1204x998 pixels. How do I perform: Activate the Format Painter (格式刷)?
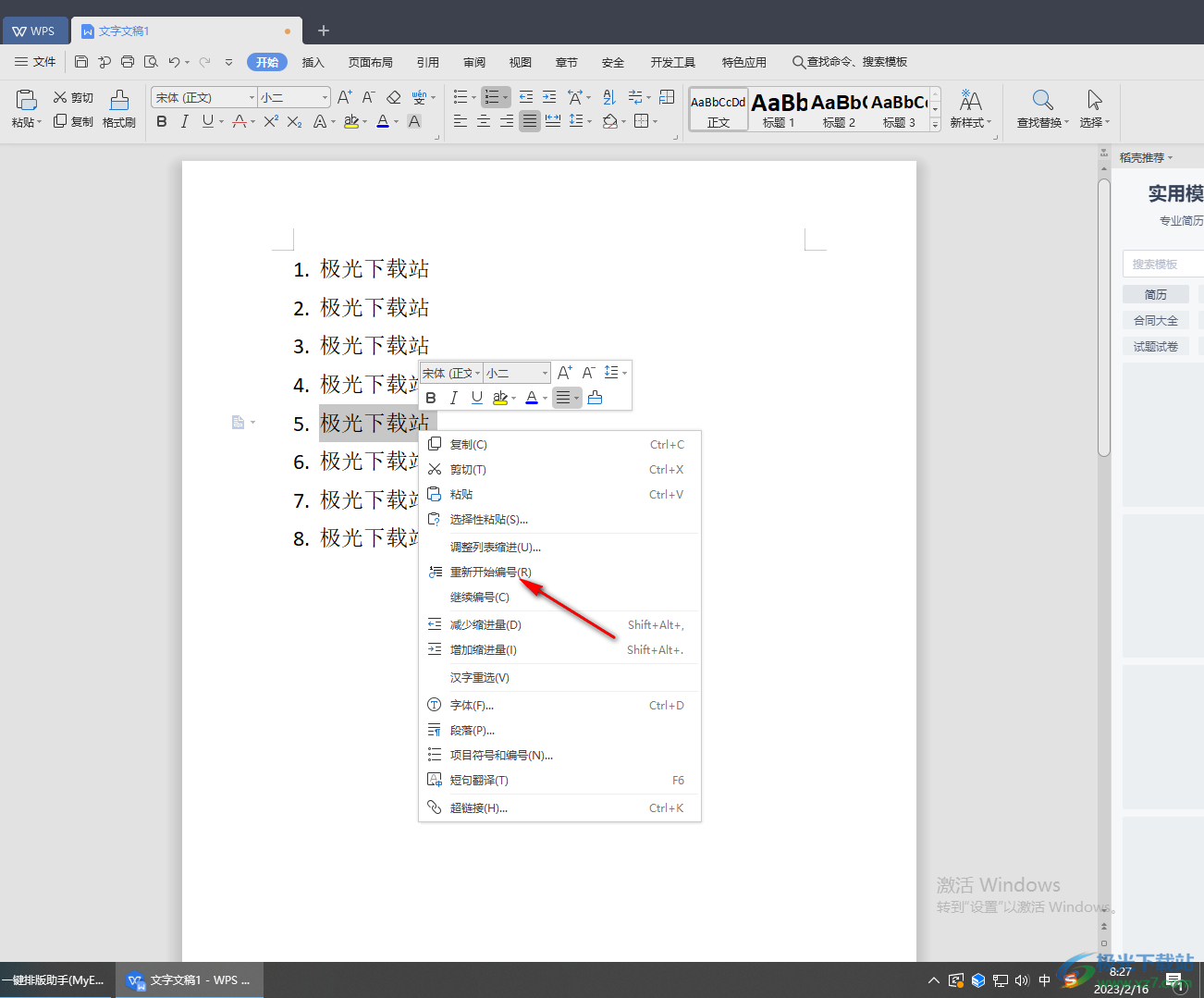(x=119, y=108)
